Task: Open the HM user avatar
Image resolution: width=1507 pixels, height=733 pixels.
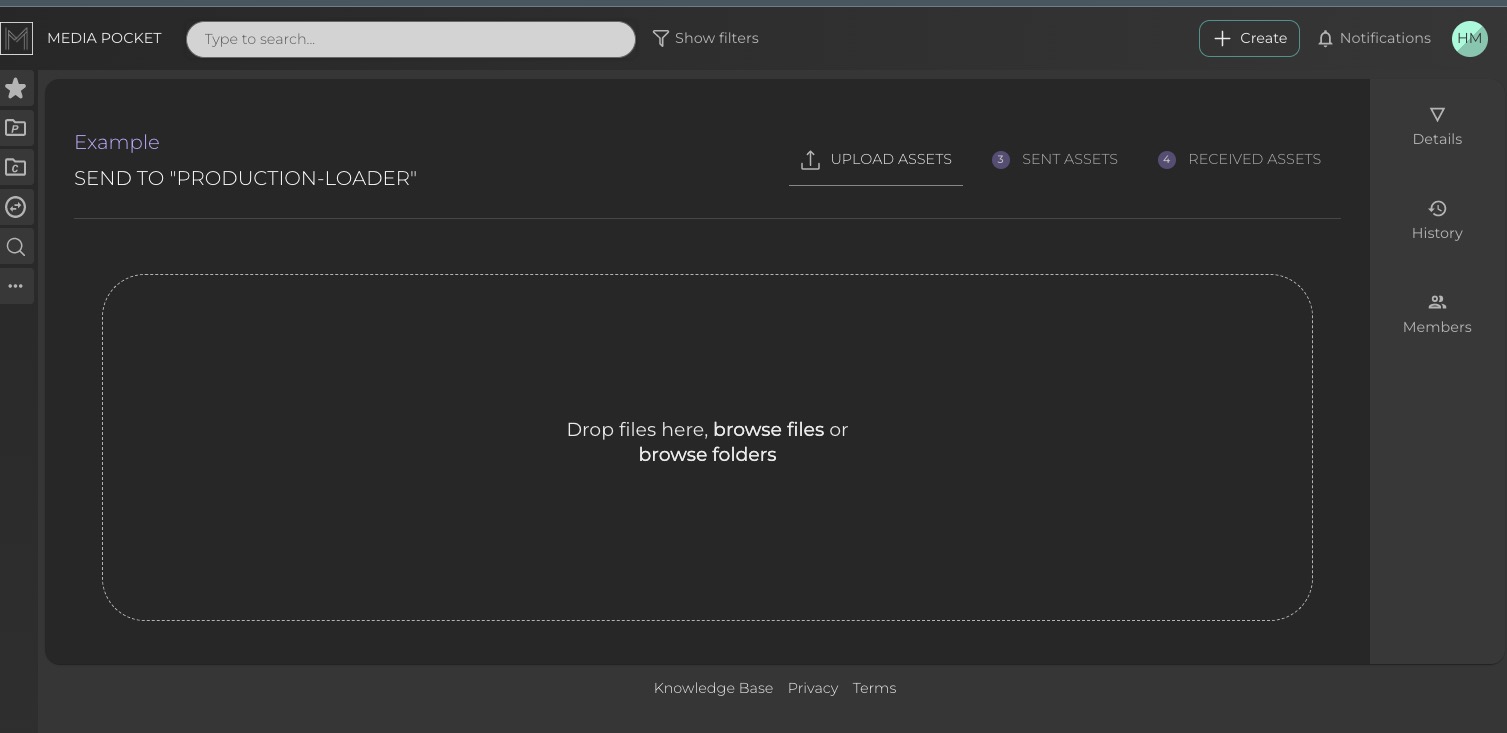Action: 1469,39
